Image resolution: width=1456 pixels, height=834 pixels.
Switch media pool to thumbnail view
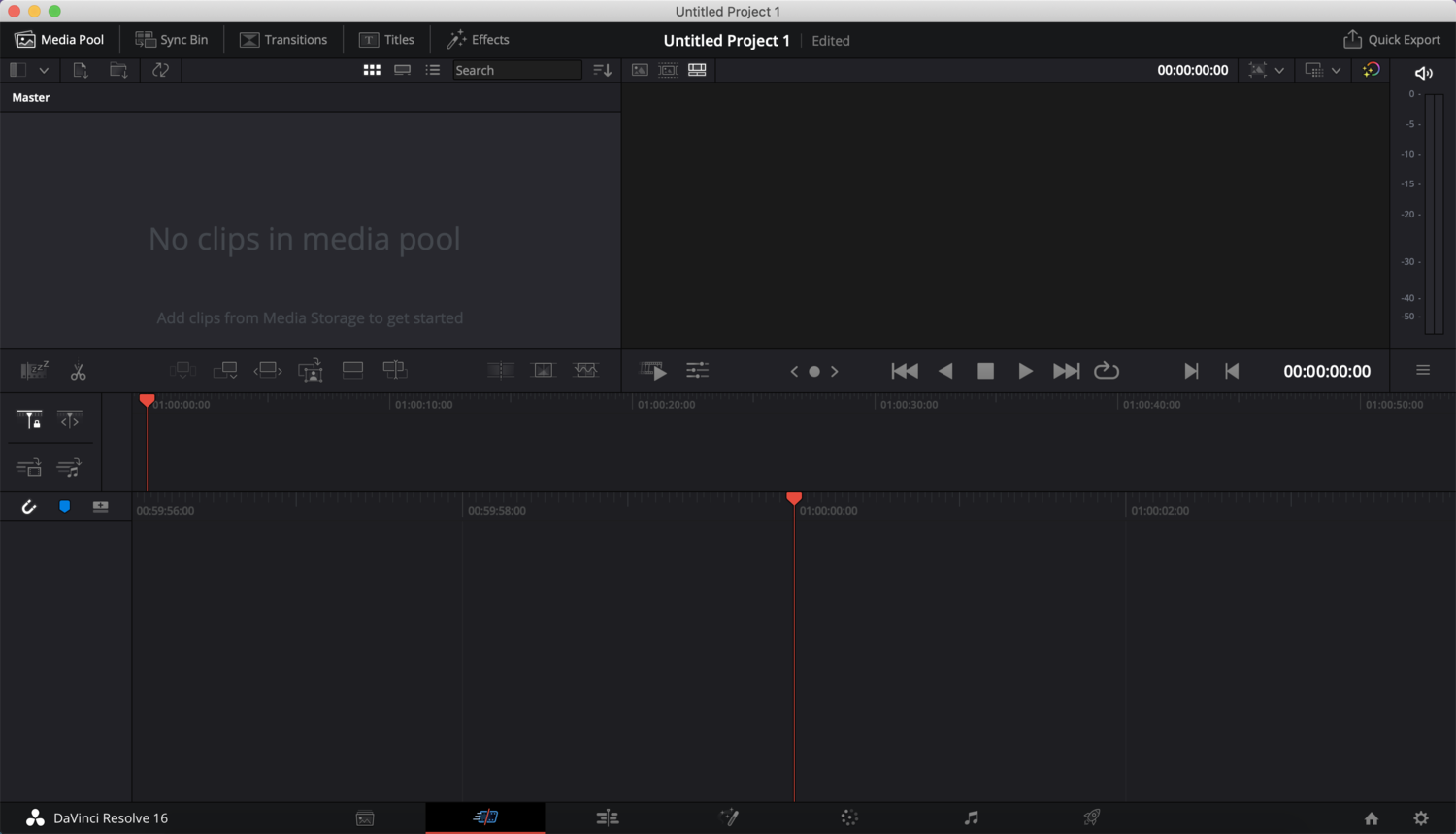click(x=372, y=70)
